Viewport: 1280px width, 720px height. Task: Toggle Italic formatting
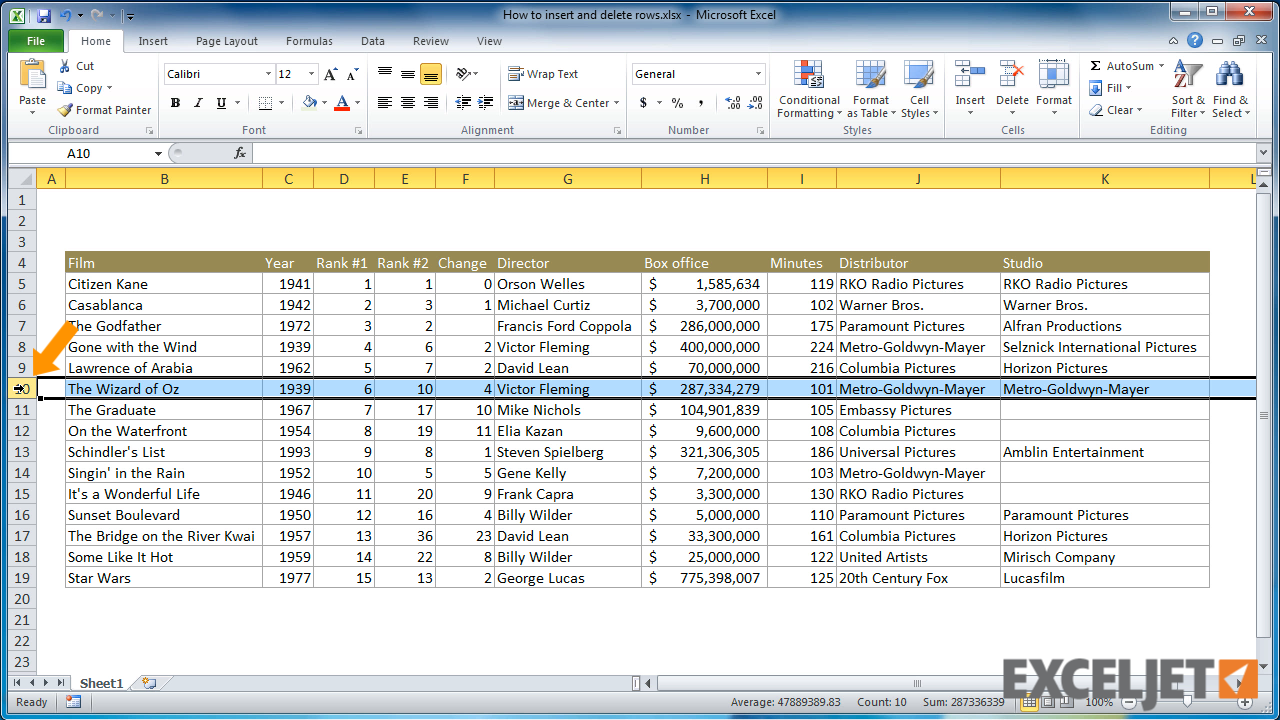[198, 103]
